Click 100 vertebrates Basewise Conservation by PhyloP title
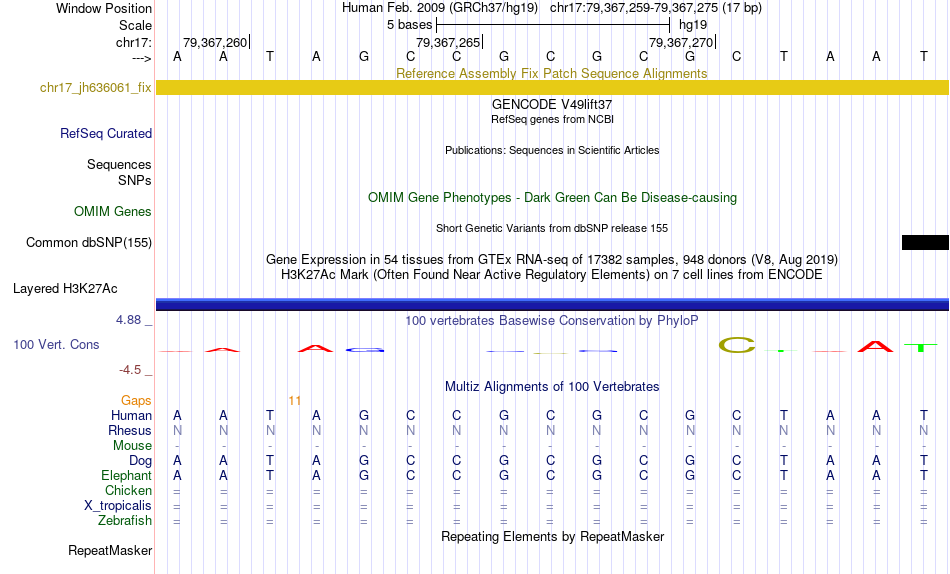950x574 pixels. 552,321
